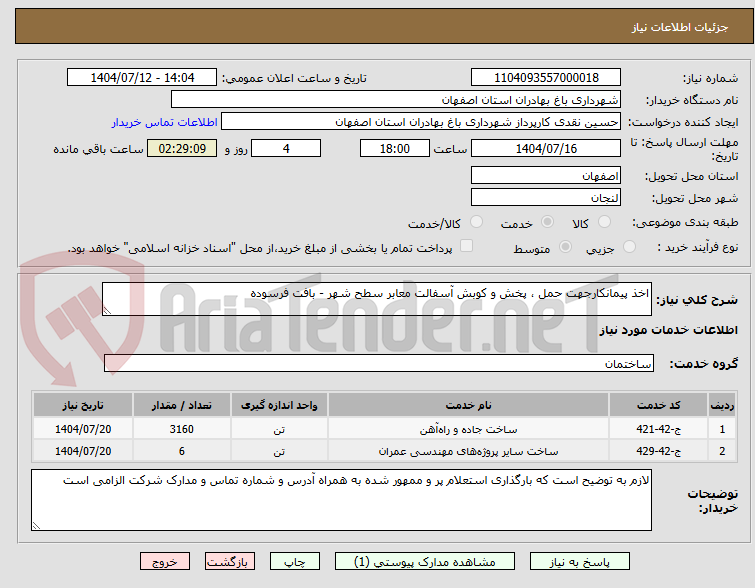Click the شهر محل تحویل field لنجان
The width and height of the screenshot is (755, 588).
546,197
